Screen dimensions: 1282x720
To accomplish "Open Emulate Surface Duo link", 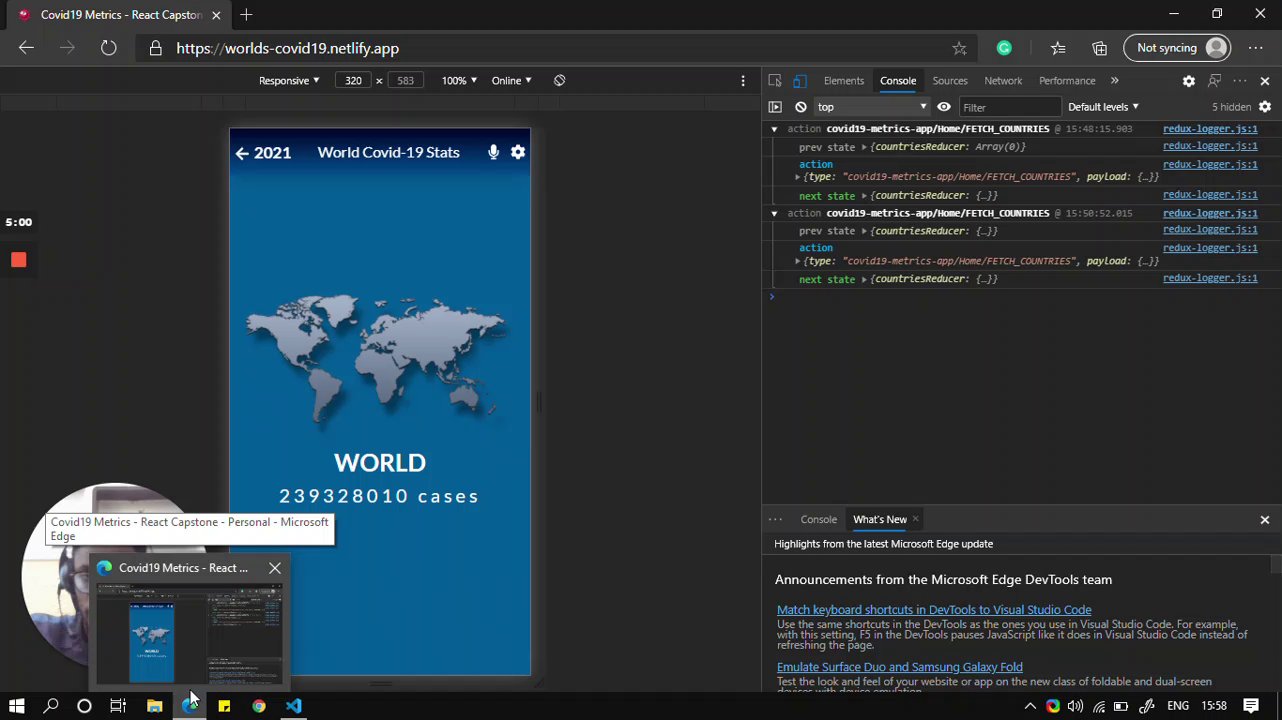I will (x=899, y=667).
